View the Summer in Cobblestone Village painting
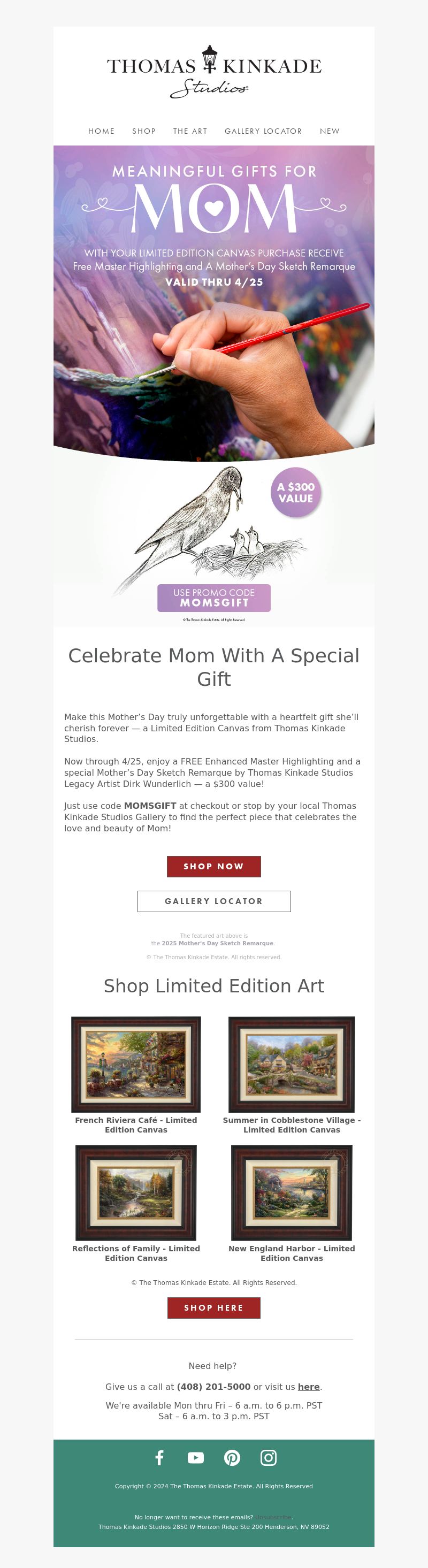Image resolution: width=428 pixels, height=1568 pixels. [292, 1064]
